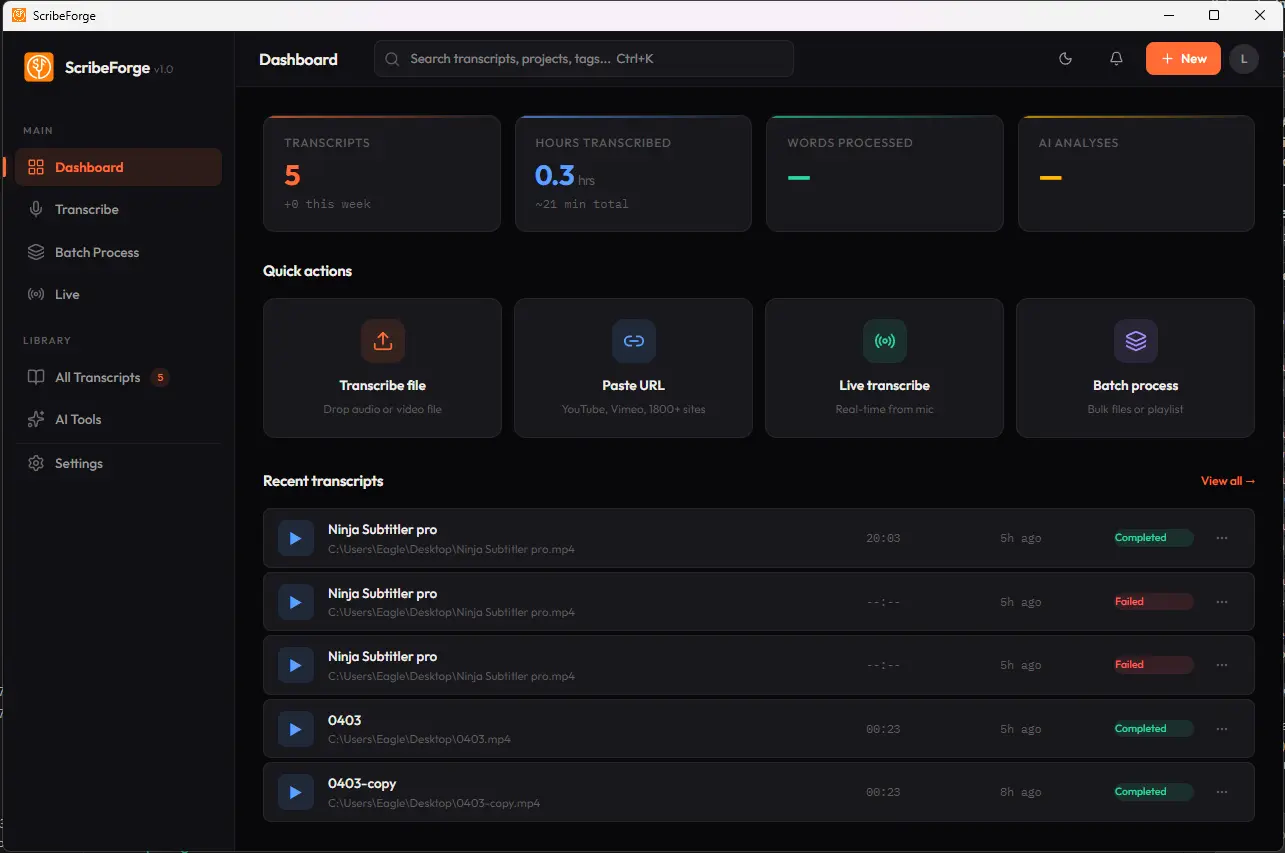Open the Batch process quick action card
The width and height of the screenshot is (1285, 853).
coord(1135,368)
